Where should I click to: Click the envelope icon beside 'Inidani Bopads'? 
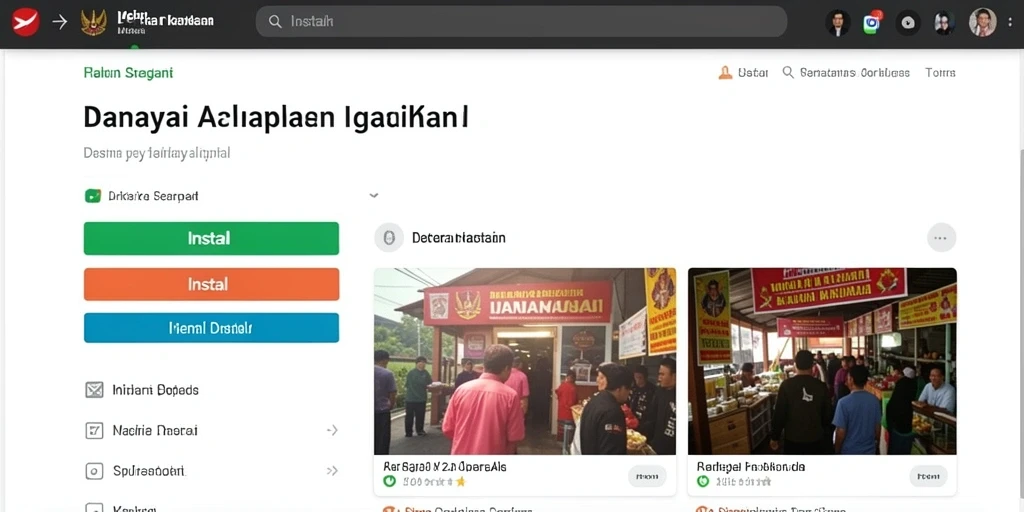(95, 391)
